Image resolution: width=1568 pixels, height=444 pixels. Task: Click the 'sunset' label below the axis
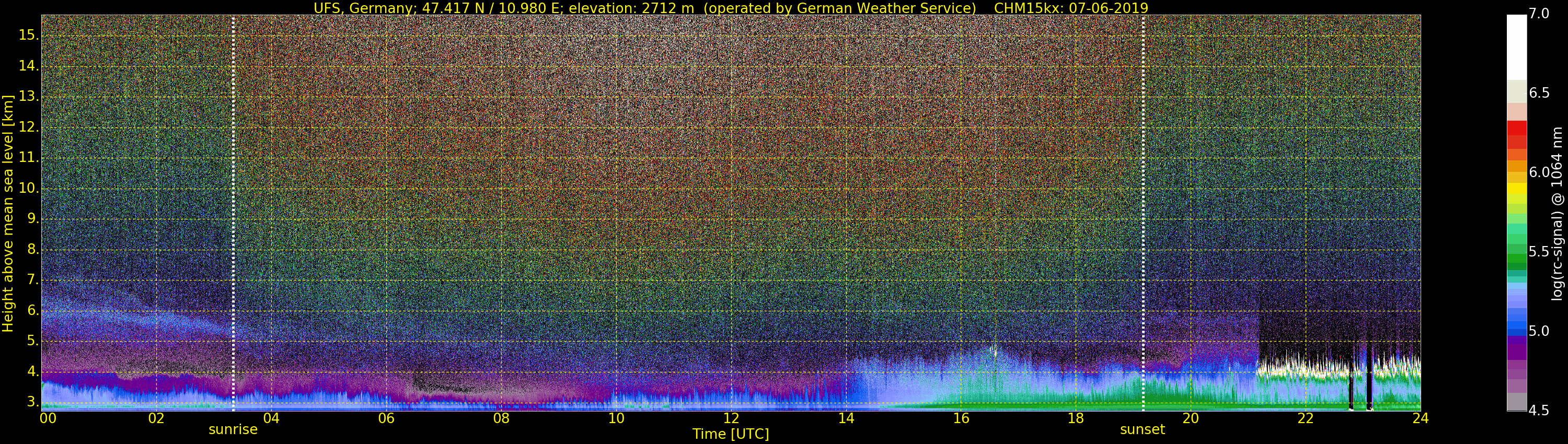tap(1143, 429)
